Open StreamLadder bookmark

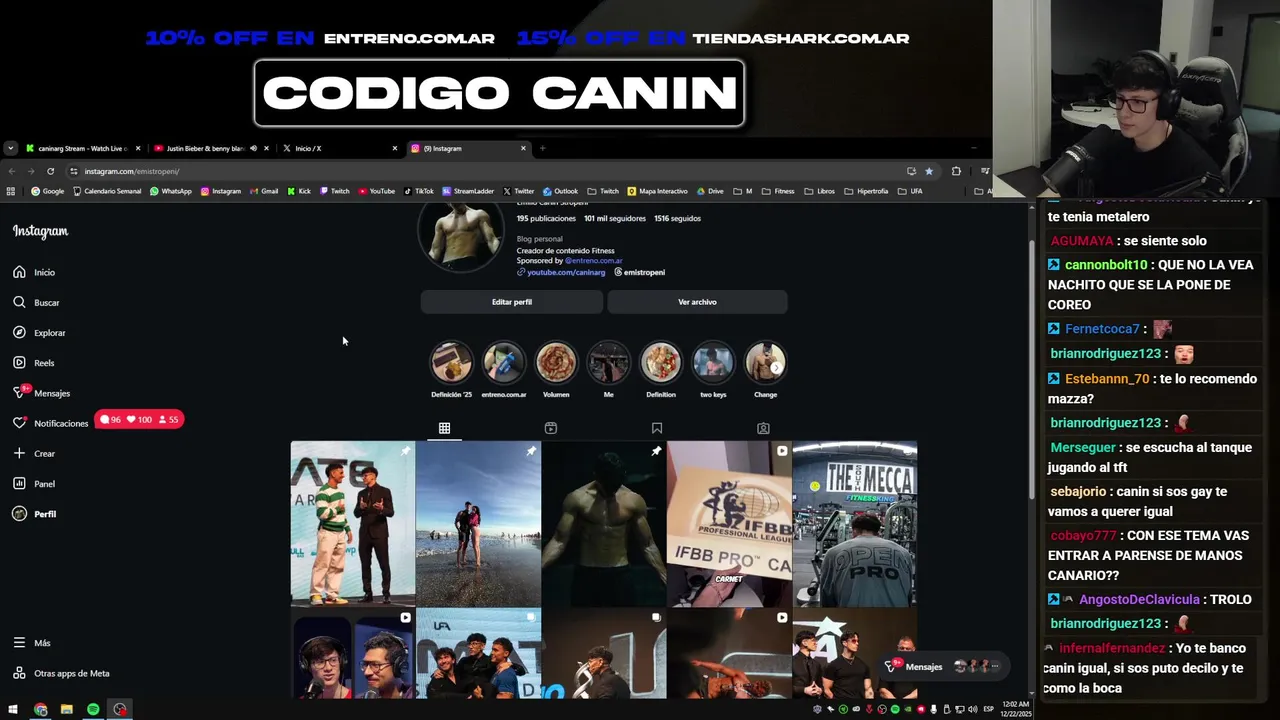point(468,191)
